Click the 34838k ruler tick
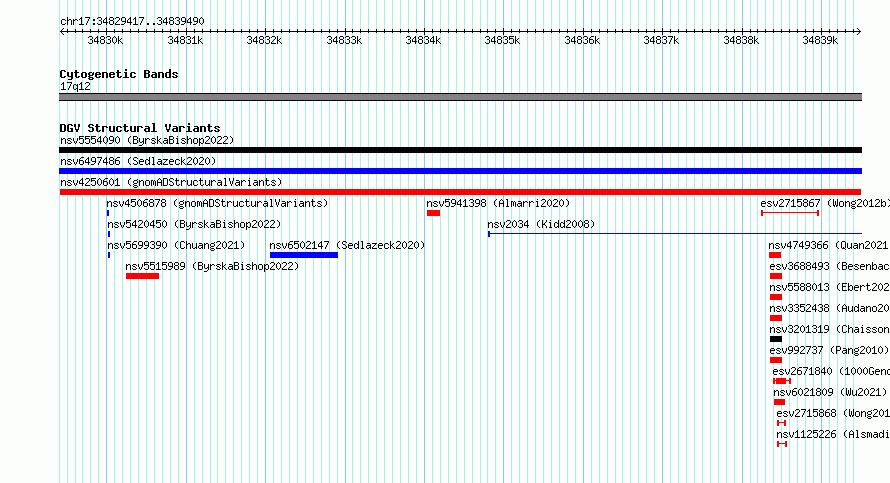Screen dimensions: 890x483 click(741, 40)
